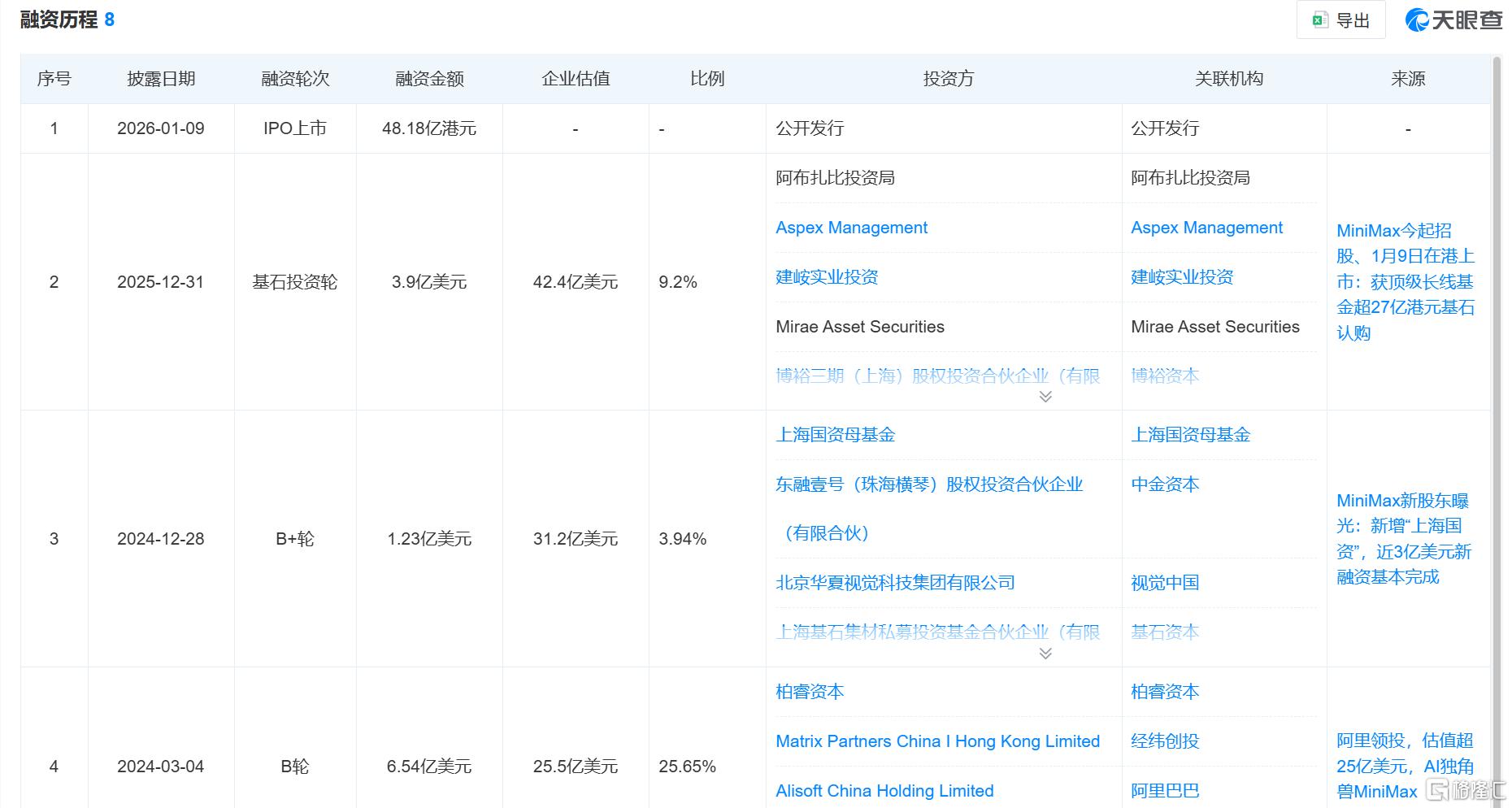Select the date cell 2026-01-09
Image resolution: width=1512 pixels, height=808 pixels.
[x=161, y=128]
